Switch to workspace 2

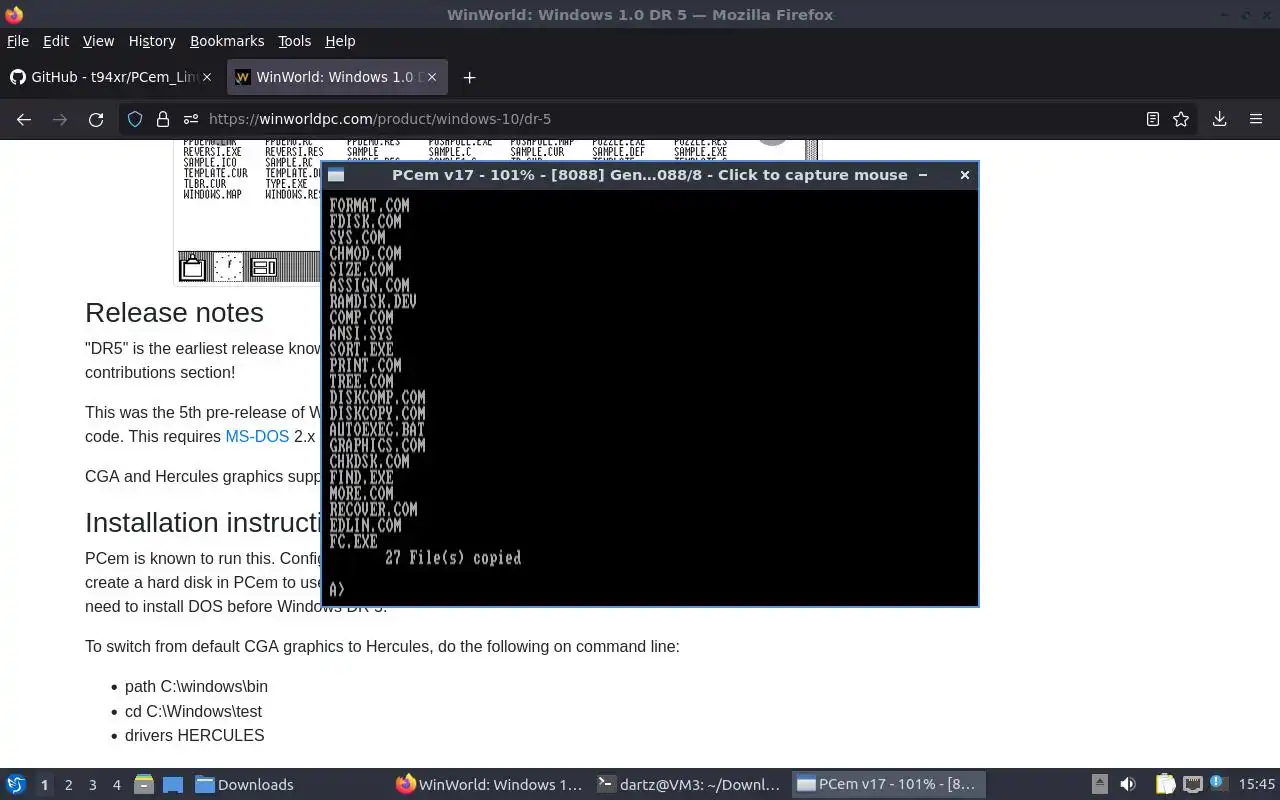(x=68, y=785)
